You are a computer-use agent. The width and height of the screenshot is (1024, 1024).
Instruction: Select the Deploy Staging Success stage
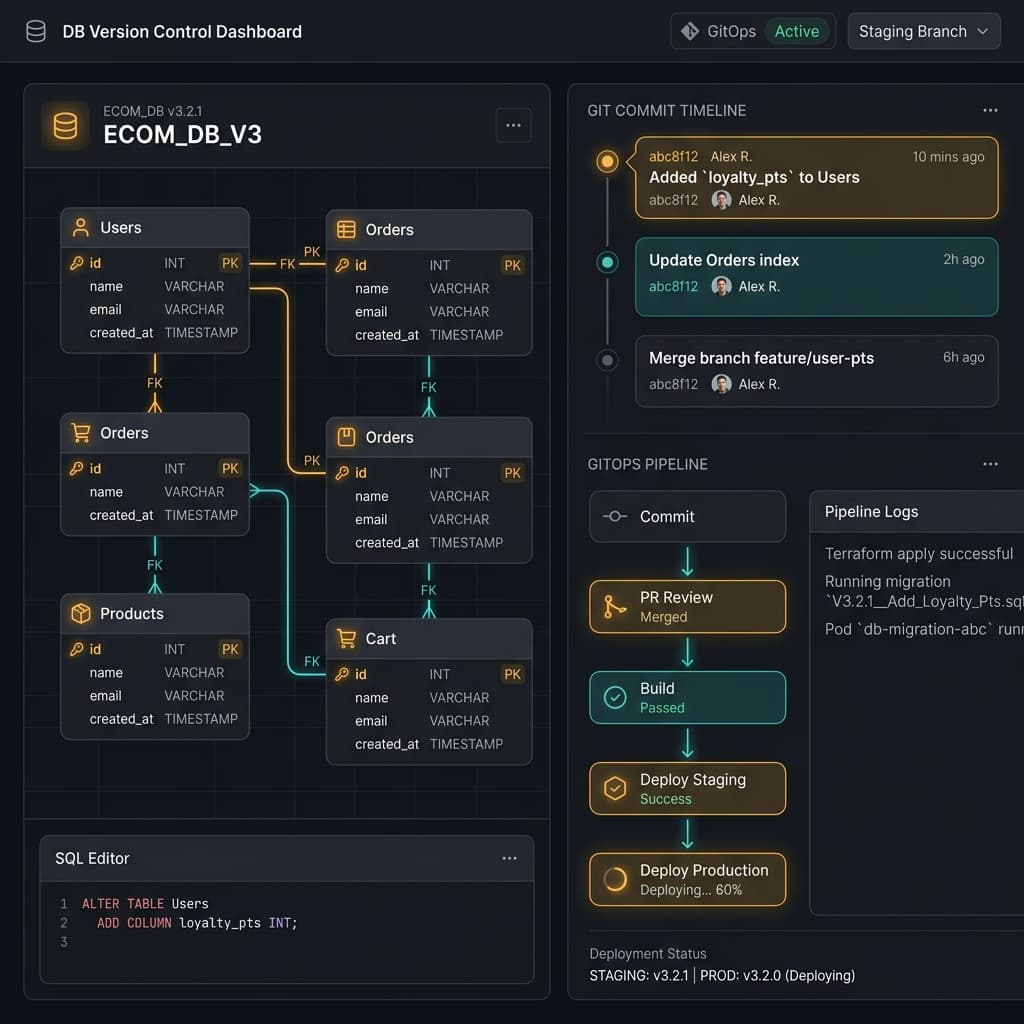pos(687,788)
